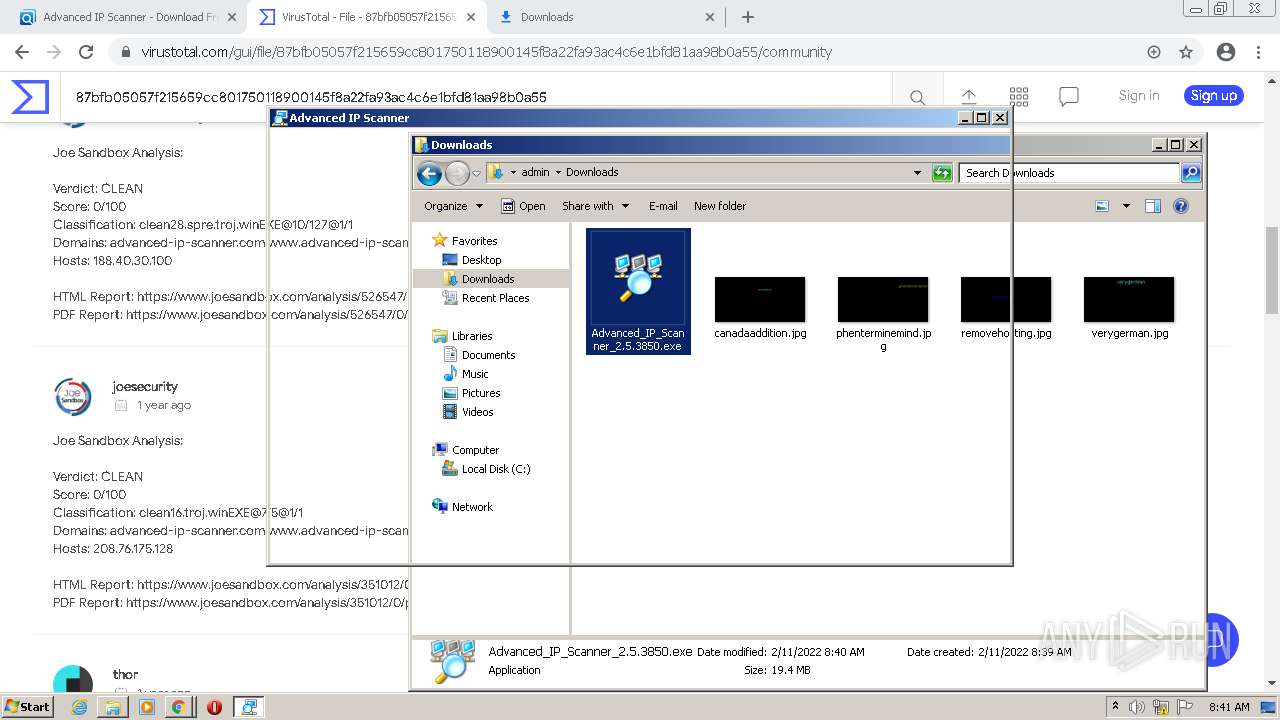The image size is (1280, 720).
Task: Show hidden tray icons arrow
Action: 1116,707
